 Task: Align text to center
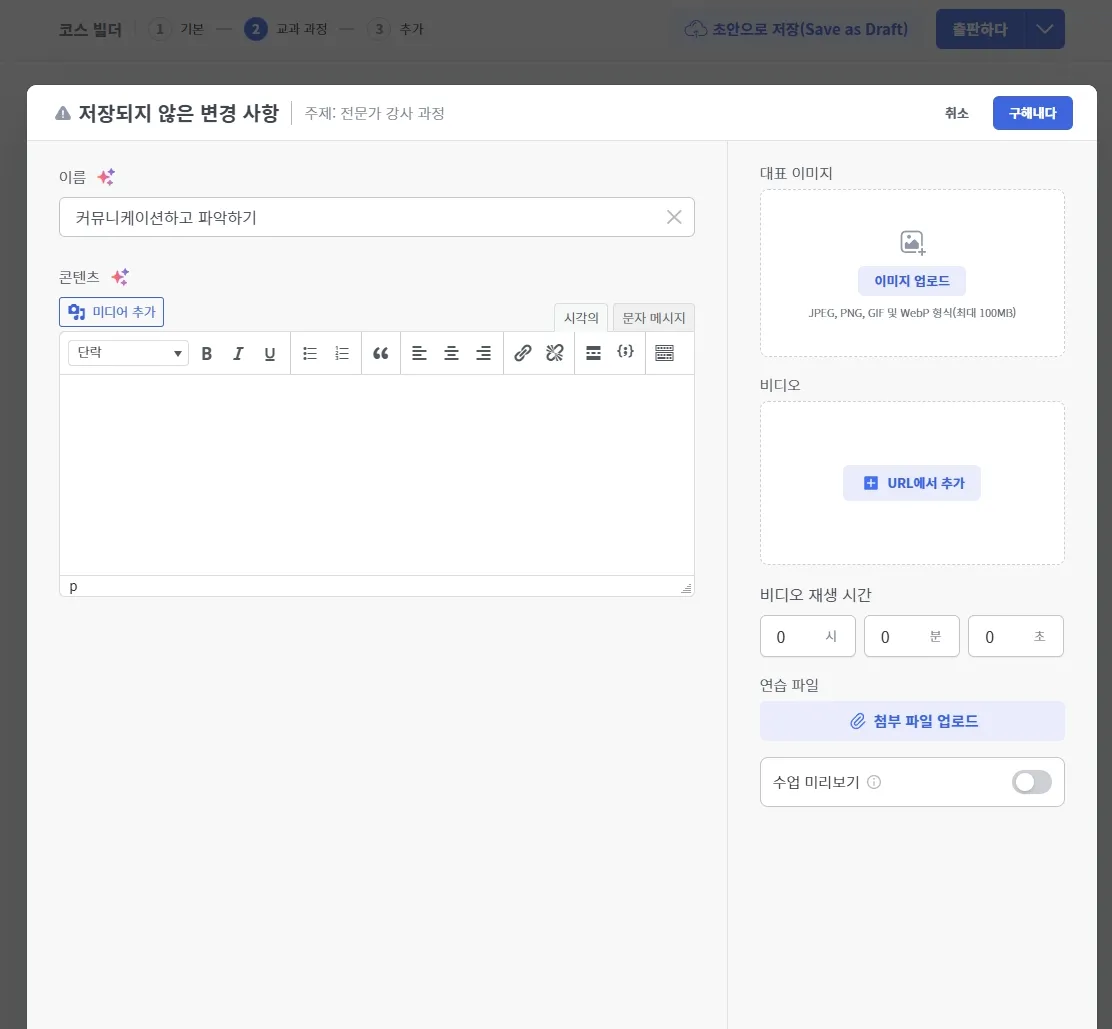click(x=451, y=353)
